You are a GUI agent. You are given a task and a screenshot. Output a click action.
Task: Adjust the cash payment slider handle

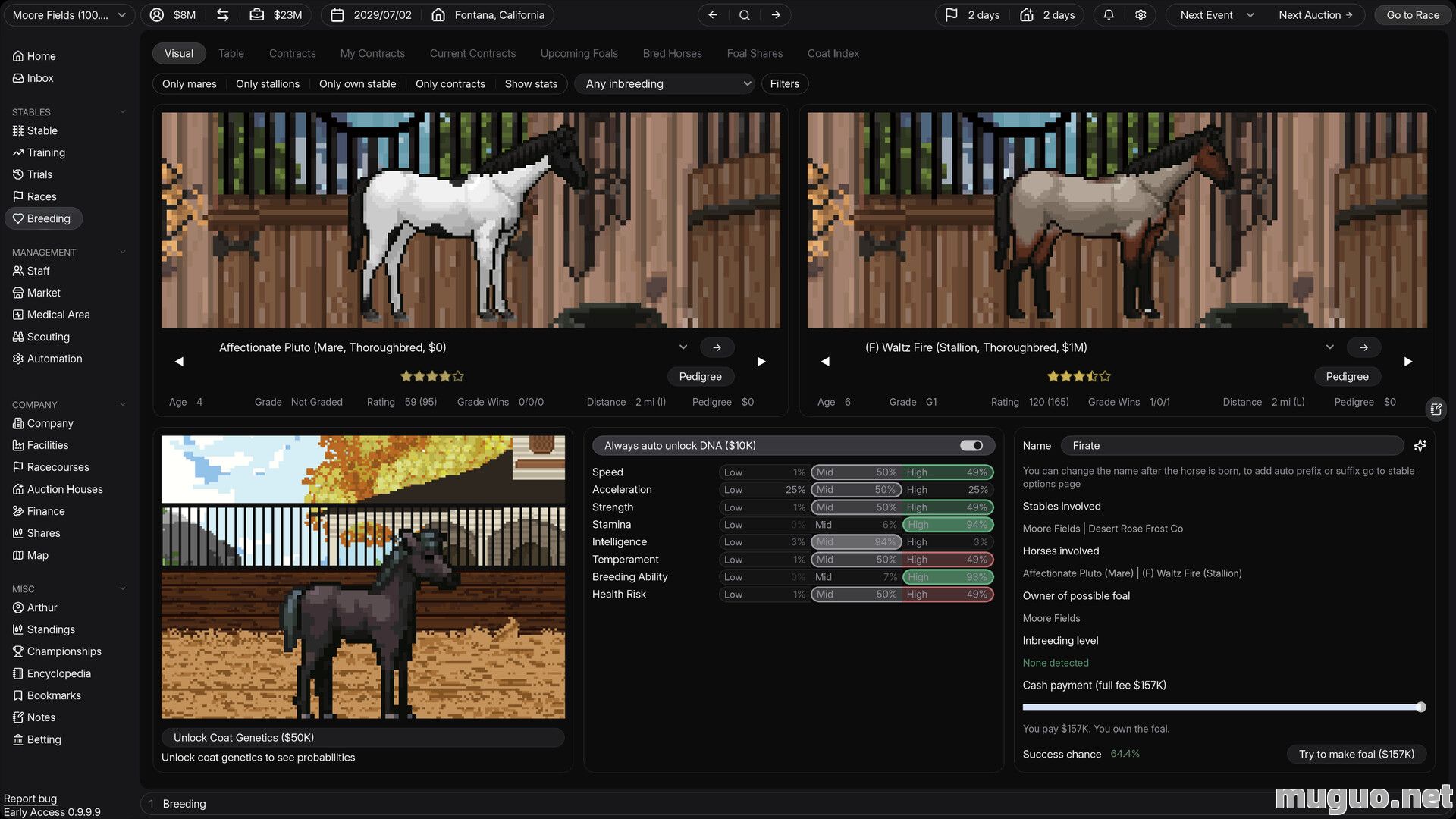(x=1420, y=708)
